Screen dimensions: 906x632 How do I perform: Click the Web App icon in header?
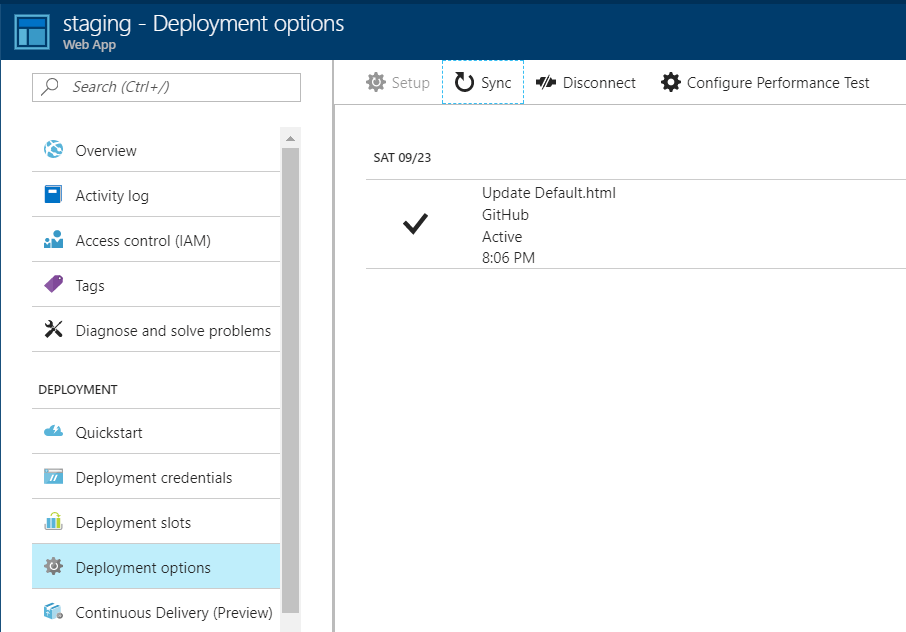coord(31,30)
